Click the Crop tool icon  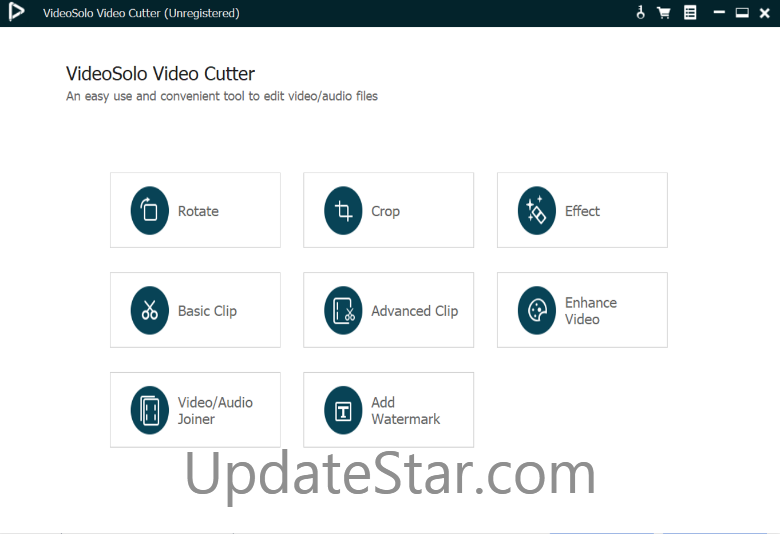pos(343,211)
